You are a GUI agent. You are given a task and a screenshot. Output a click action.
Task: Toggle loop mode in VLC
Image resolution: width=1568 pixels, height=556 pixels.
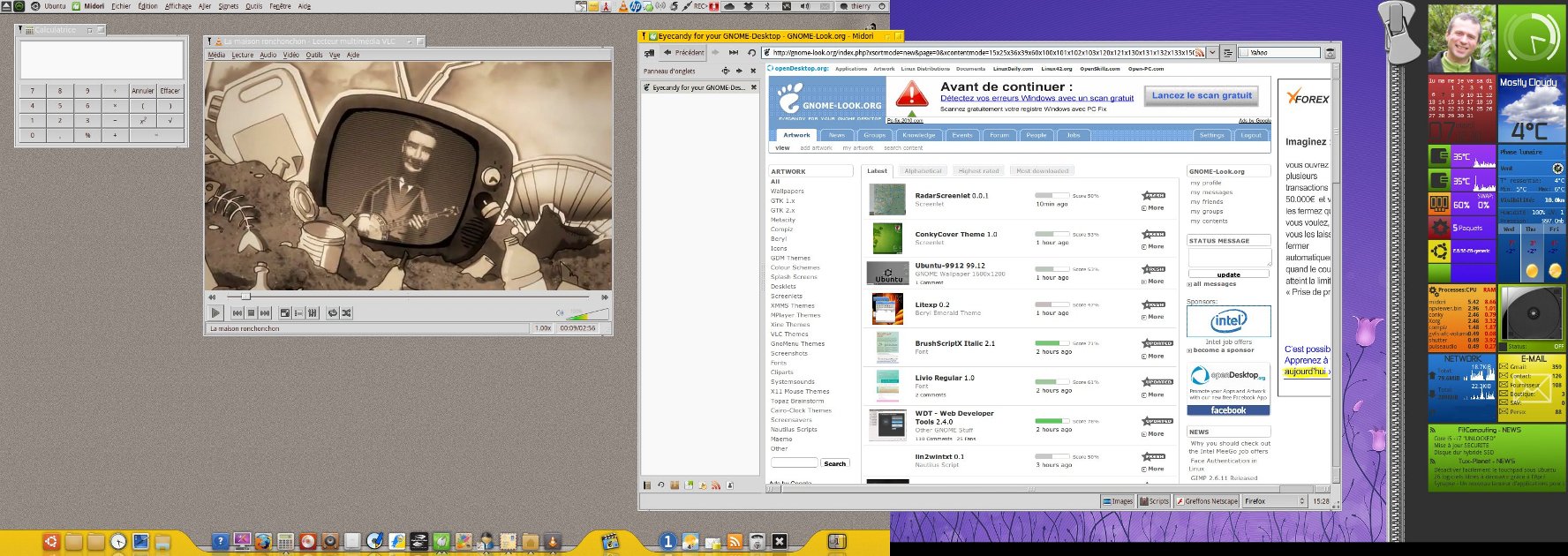(333, 312)
